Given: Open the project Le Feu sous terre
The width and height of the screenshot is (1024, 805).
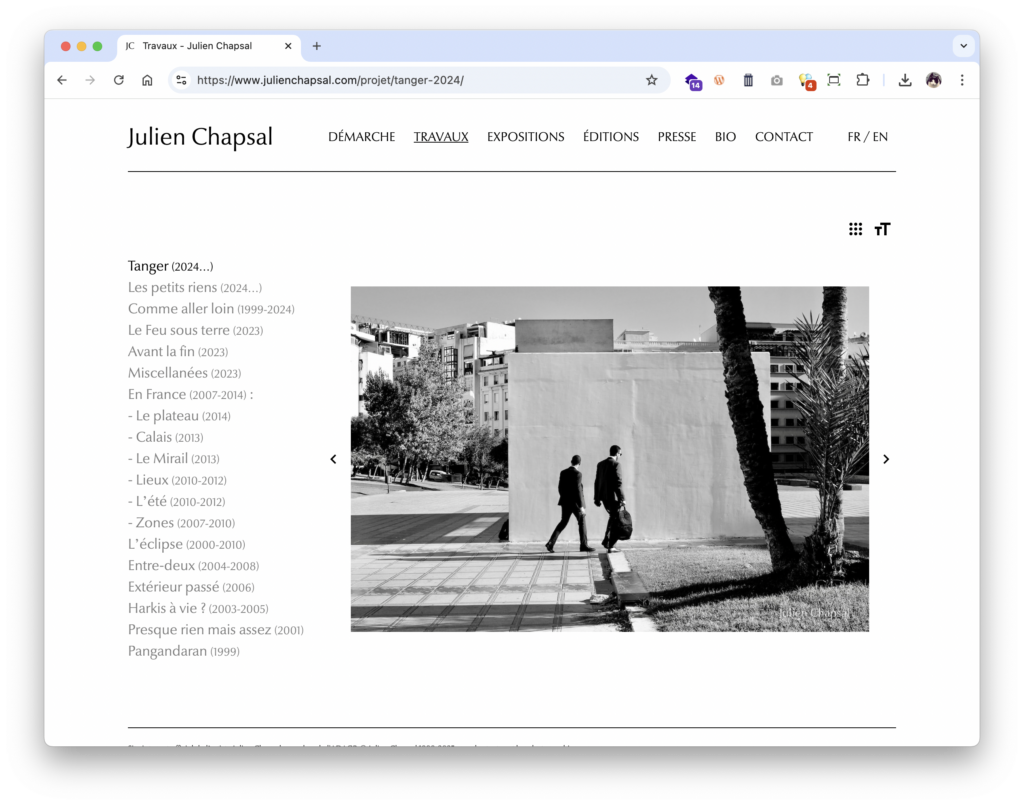Looking at the screenshot, I should [x=195, y=330].
